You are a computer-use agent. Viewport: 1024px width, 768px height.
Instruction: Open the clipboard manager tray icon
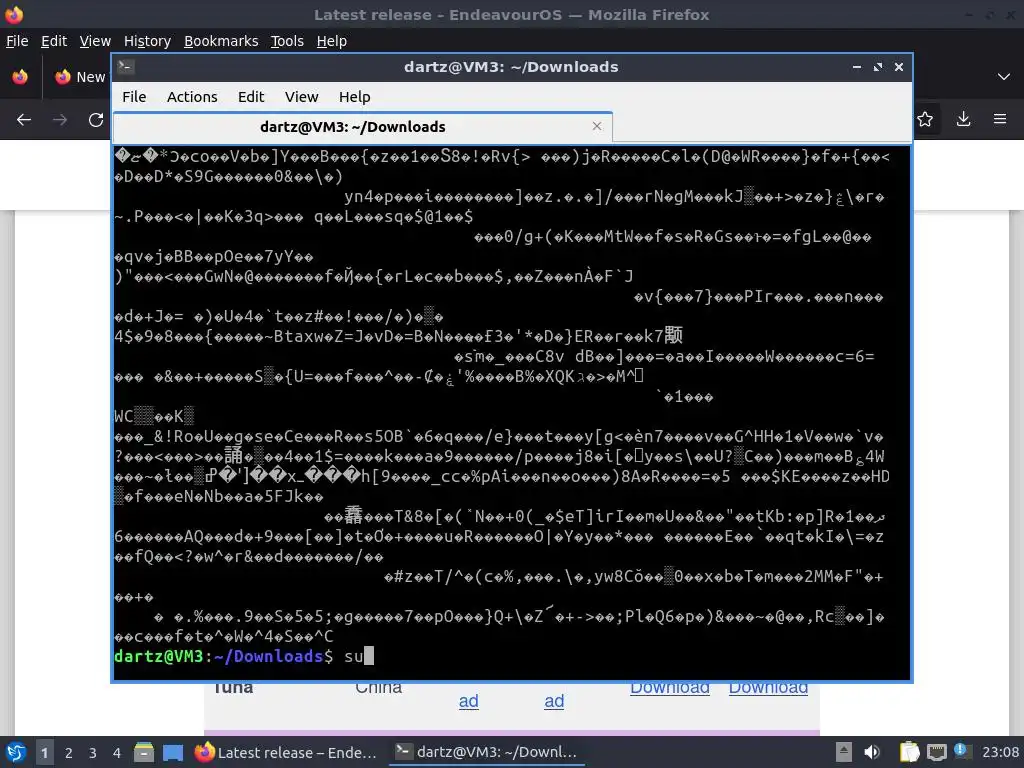tap(909, 752)
